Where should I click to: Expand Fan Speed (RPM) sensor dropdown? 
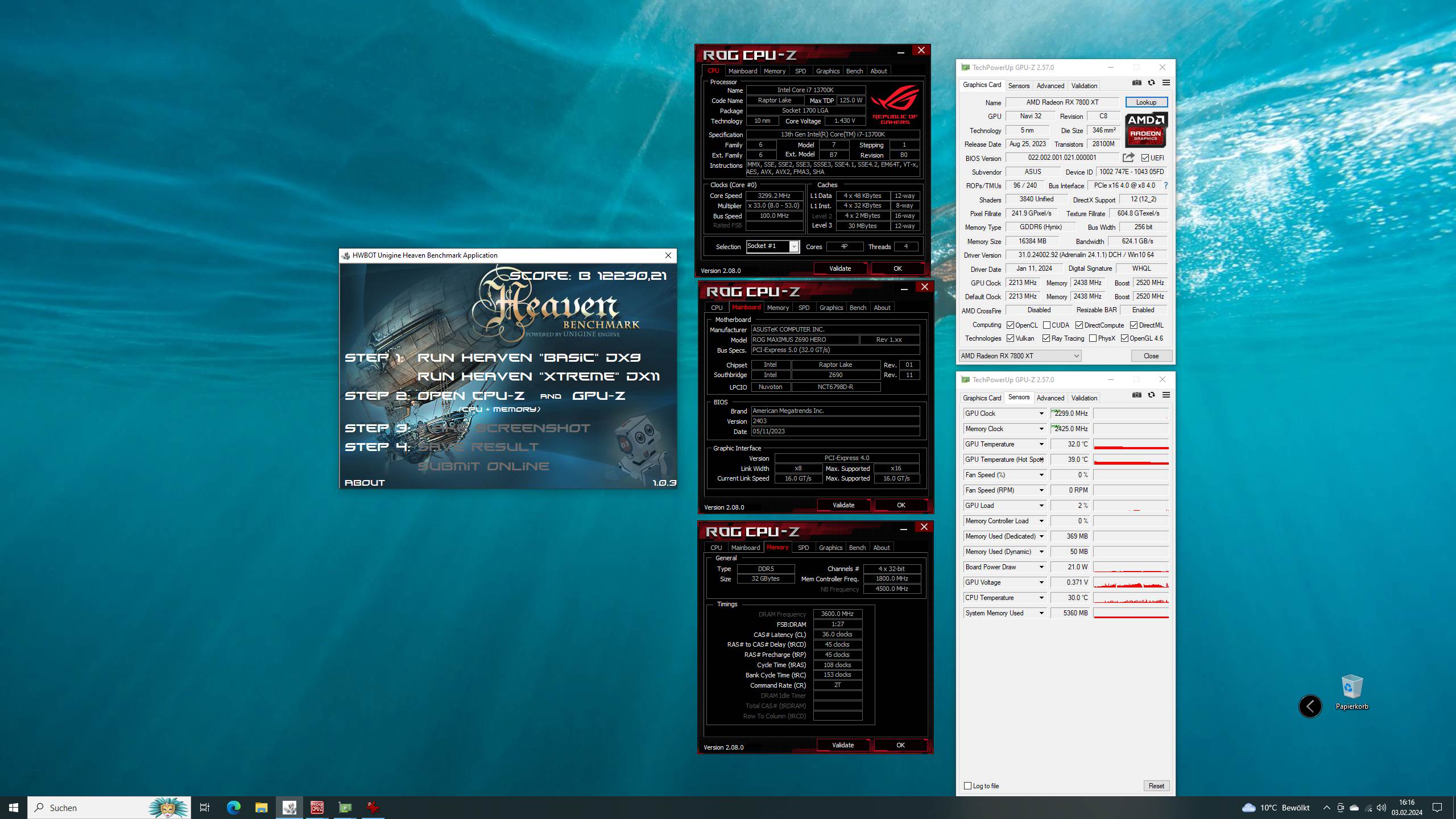pos(1041,490)
